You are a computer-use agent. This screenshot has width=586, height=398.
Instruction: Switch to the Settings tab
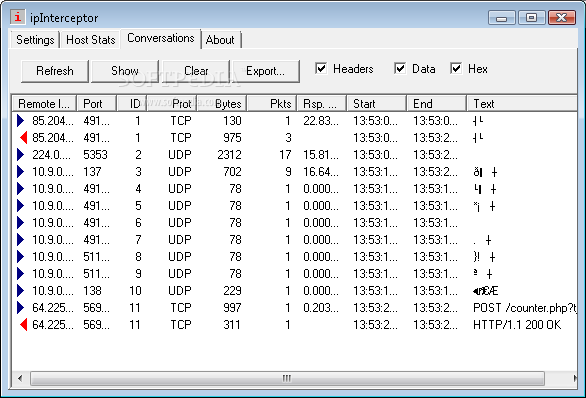35,40
